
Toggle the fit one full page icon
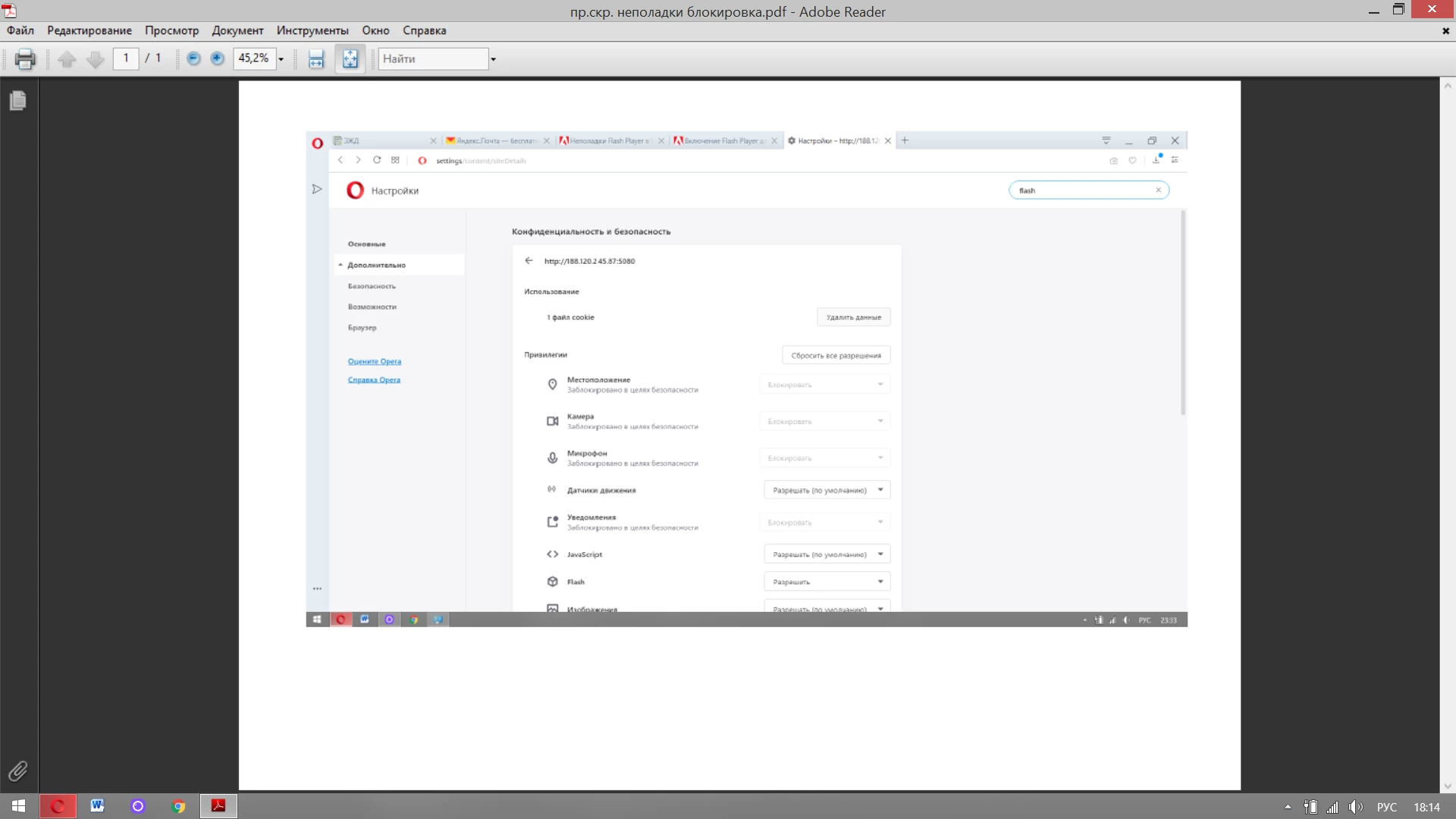pos(350,59)
